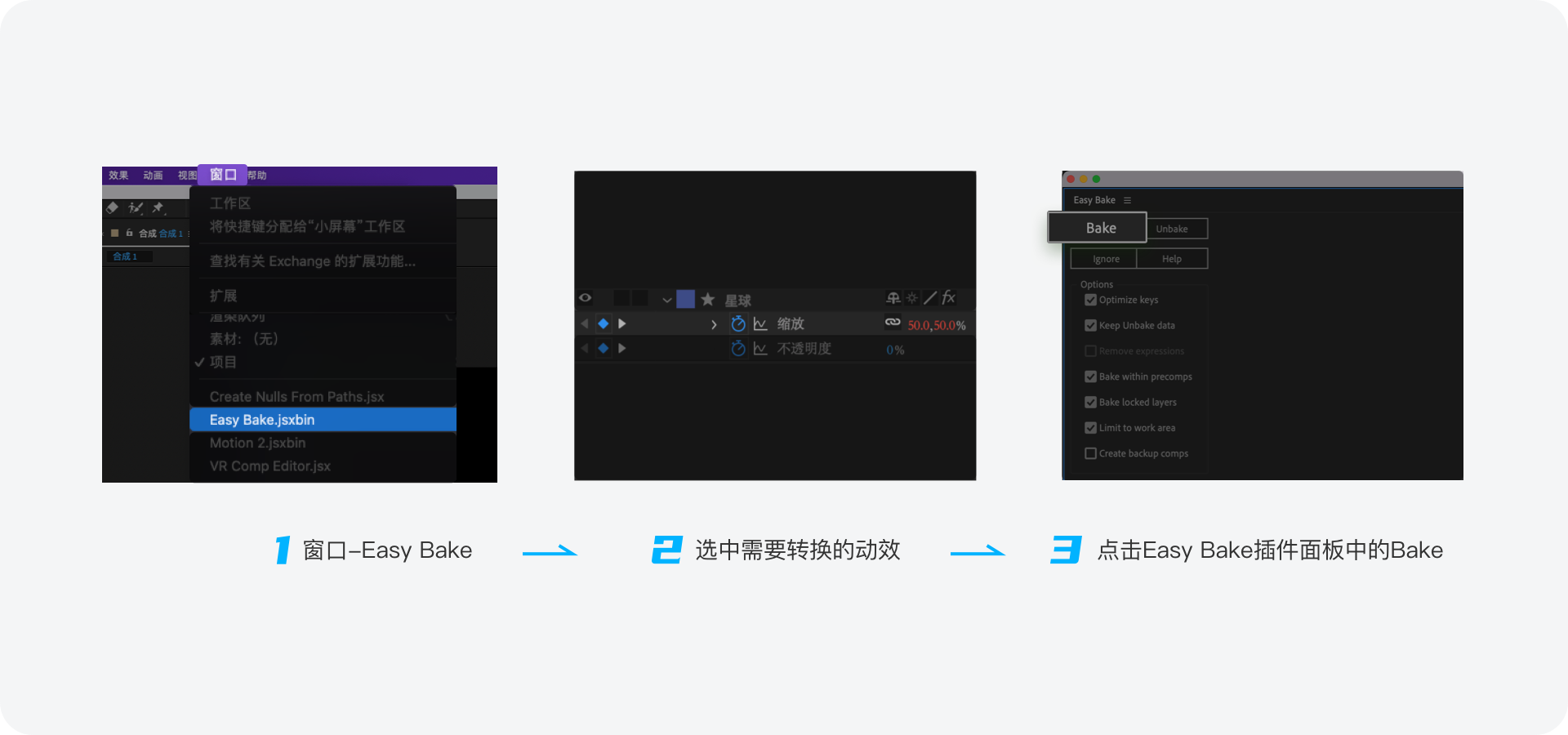
Task: Click the Ignore button
Action: [x=1103, y=259]
